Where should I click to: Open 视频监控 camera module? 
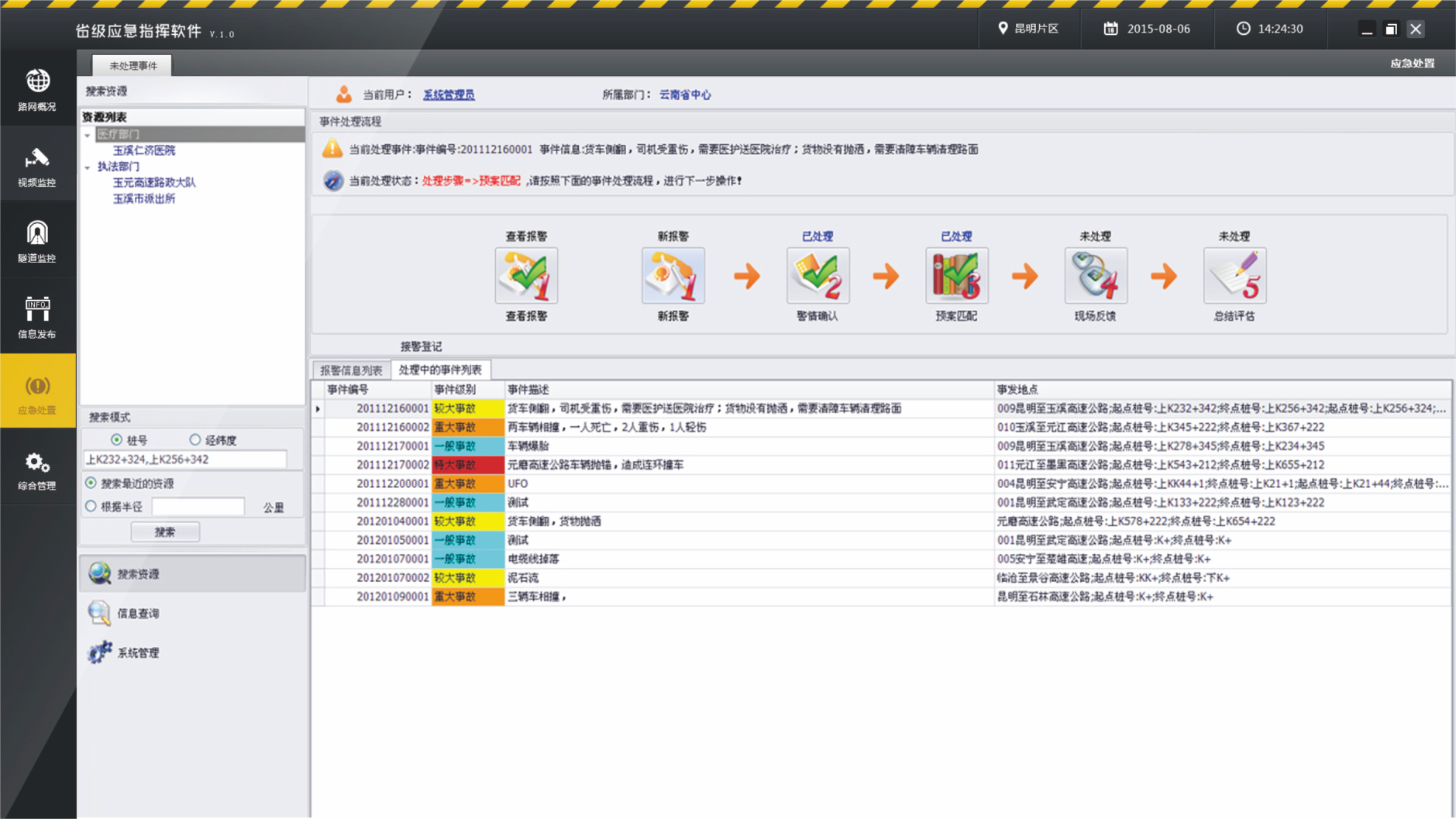tap(37, 166)
